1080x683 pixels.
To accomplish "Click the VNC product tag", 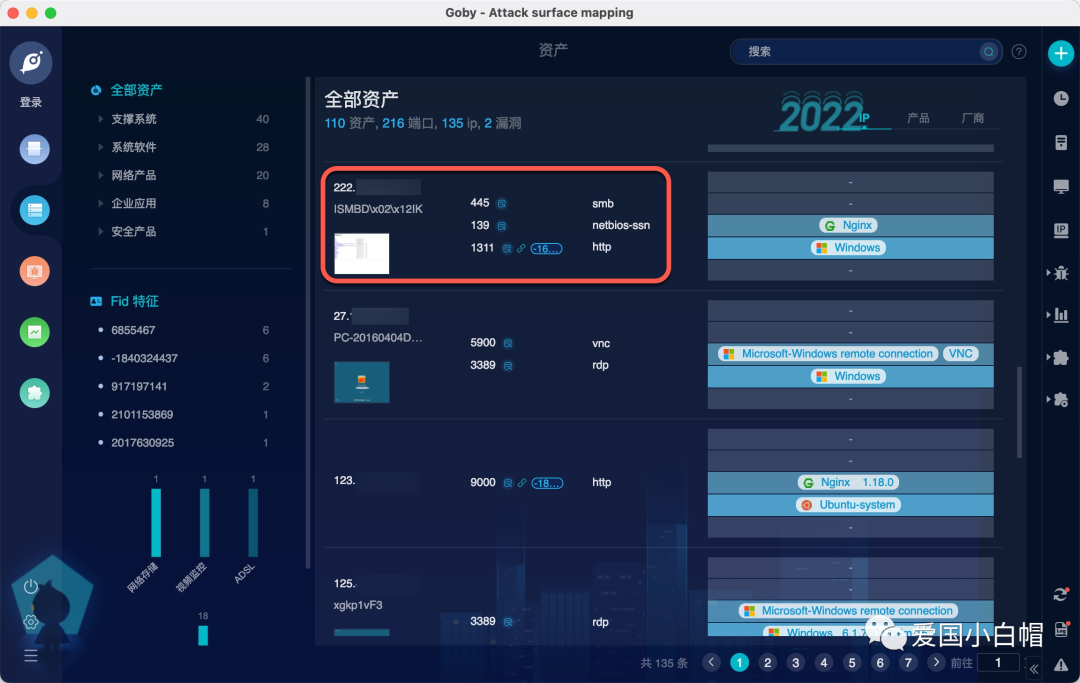I will tap(960, 354).
